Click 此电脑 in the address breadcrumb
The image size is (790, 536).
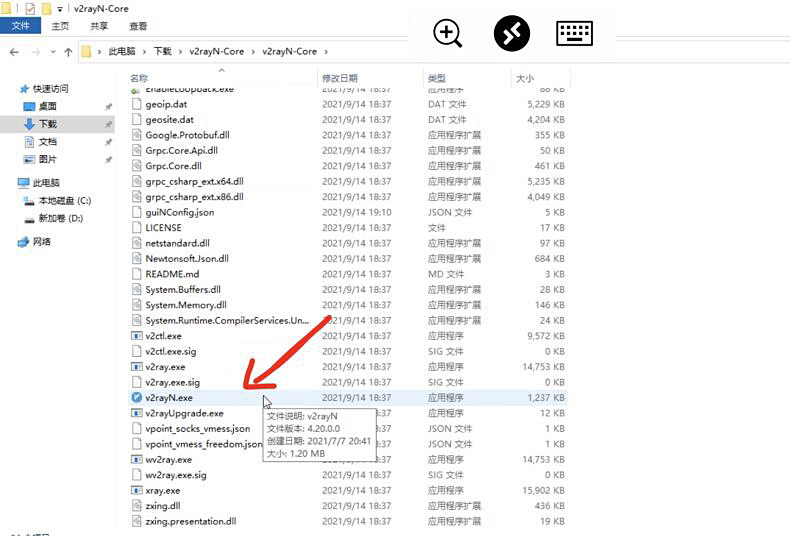[122, 51]
